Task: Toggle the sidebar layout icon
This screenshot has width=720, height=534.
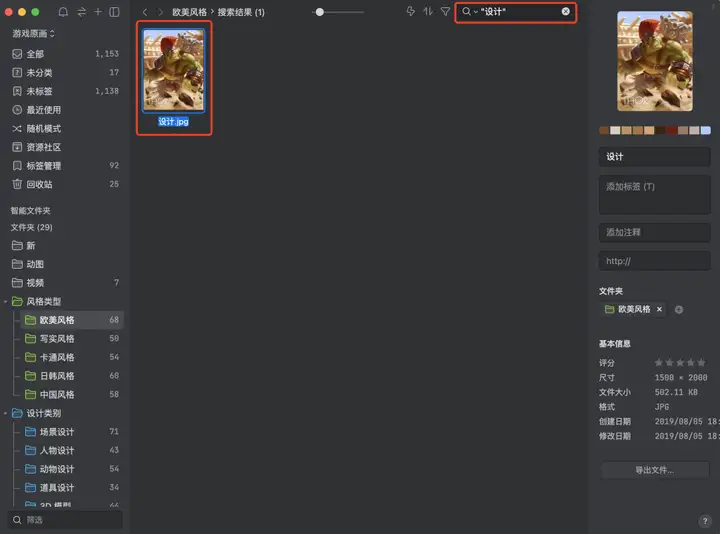Action: (114, 12)
